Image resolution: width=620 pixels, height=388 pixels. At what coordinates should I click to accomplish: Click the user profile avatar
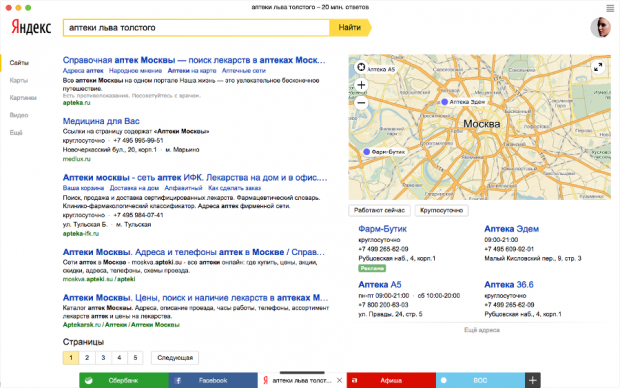(x=601, y=27)
